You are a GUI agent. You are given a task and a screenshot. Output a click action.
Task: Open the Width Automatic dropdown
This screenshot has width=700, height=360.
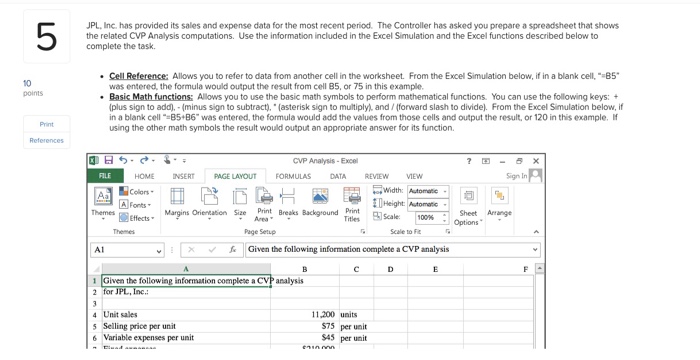(x=428, y=191)
